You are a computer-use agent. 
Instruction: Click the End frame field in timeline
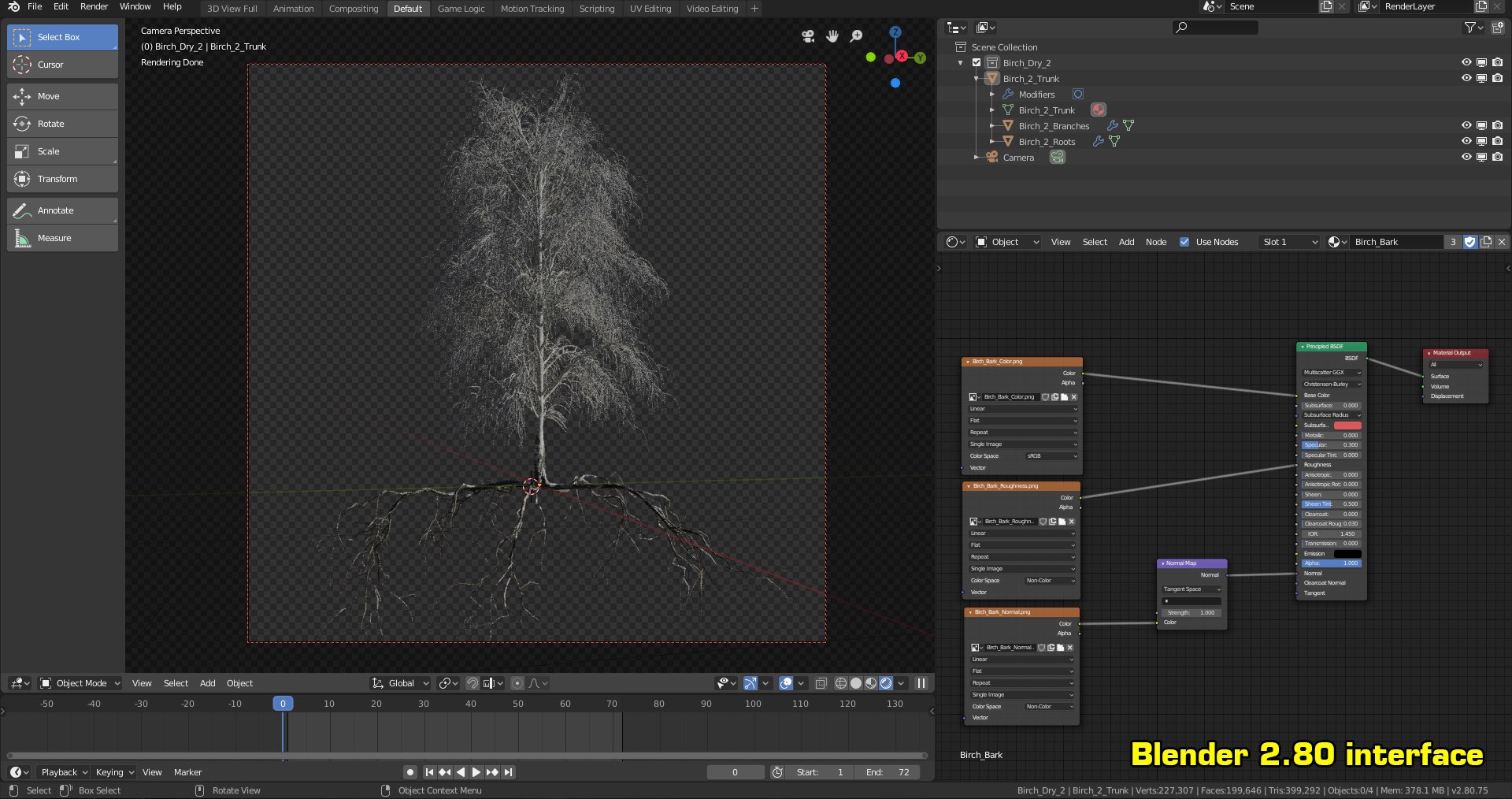coord(888,772)
